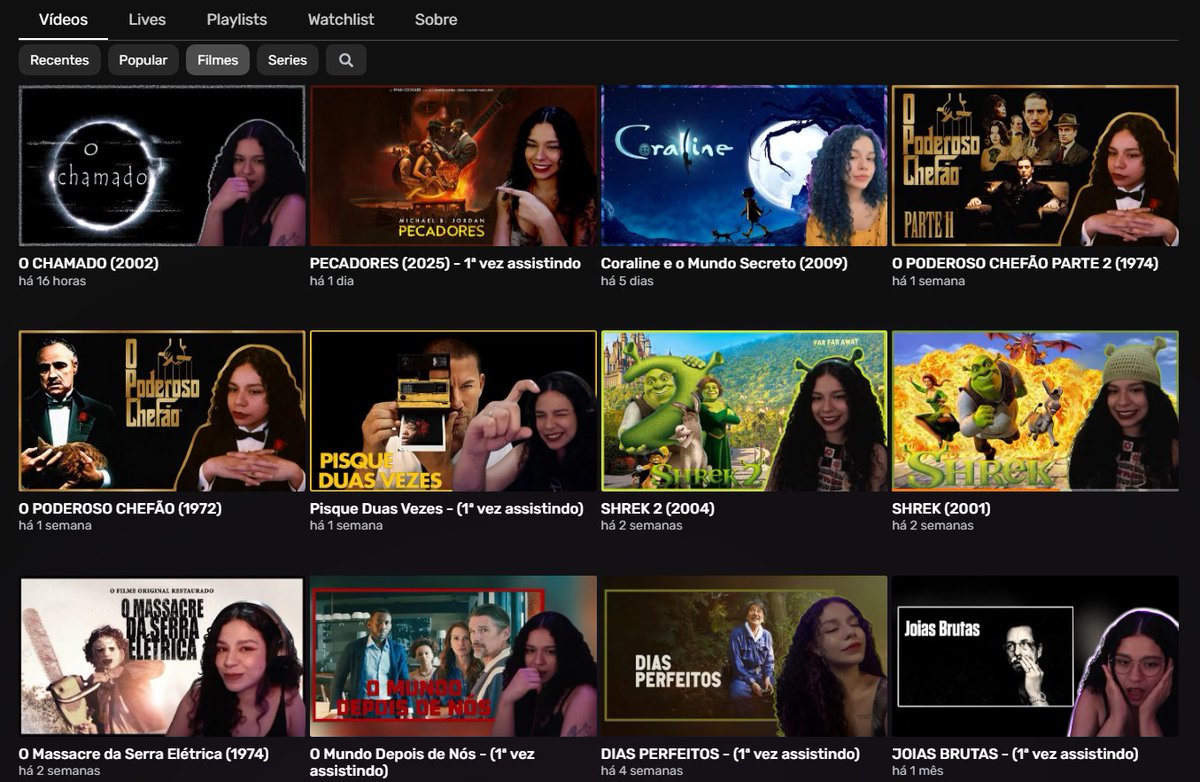This screenshot has width=1200, height=782.
Task: Click the title O CHAMADO (2002)
Action: [89, 264]
